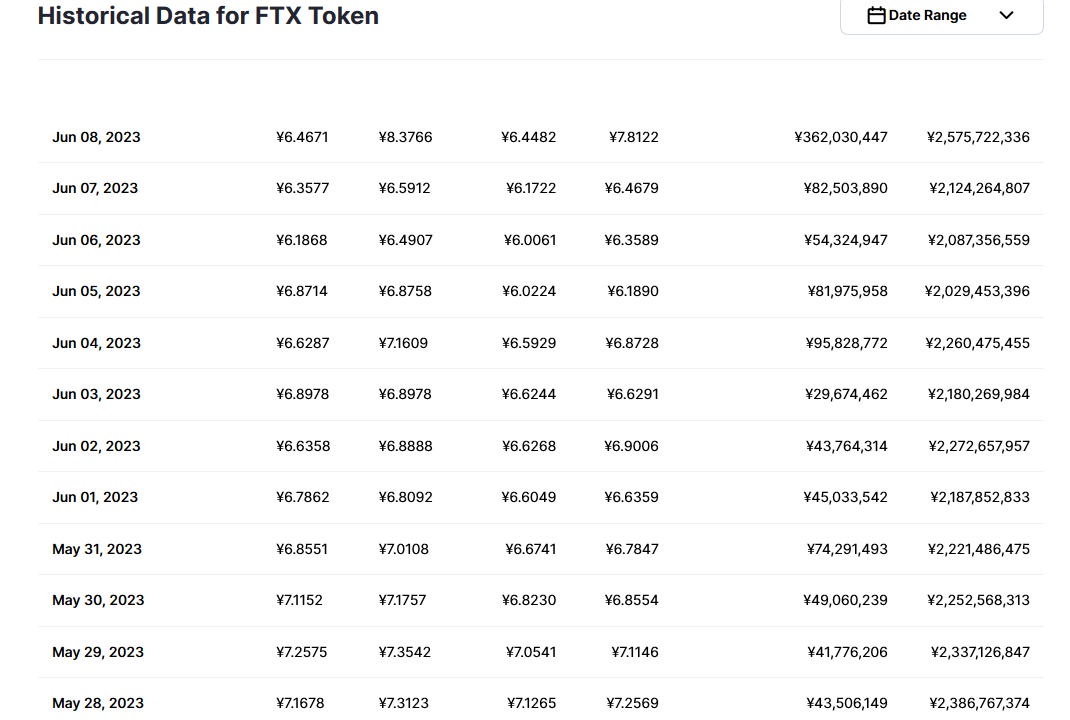Select the Jun 08, 2023 row date
1070x720 pixels.
(x=96, y=137)
